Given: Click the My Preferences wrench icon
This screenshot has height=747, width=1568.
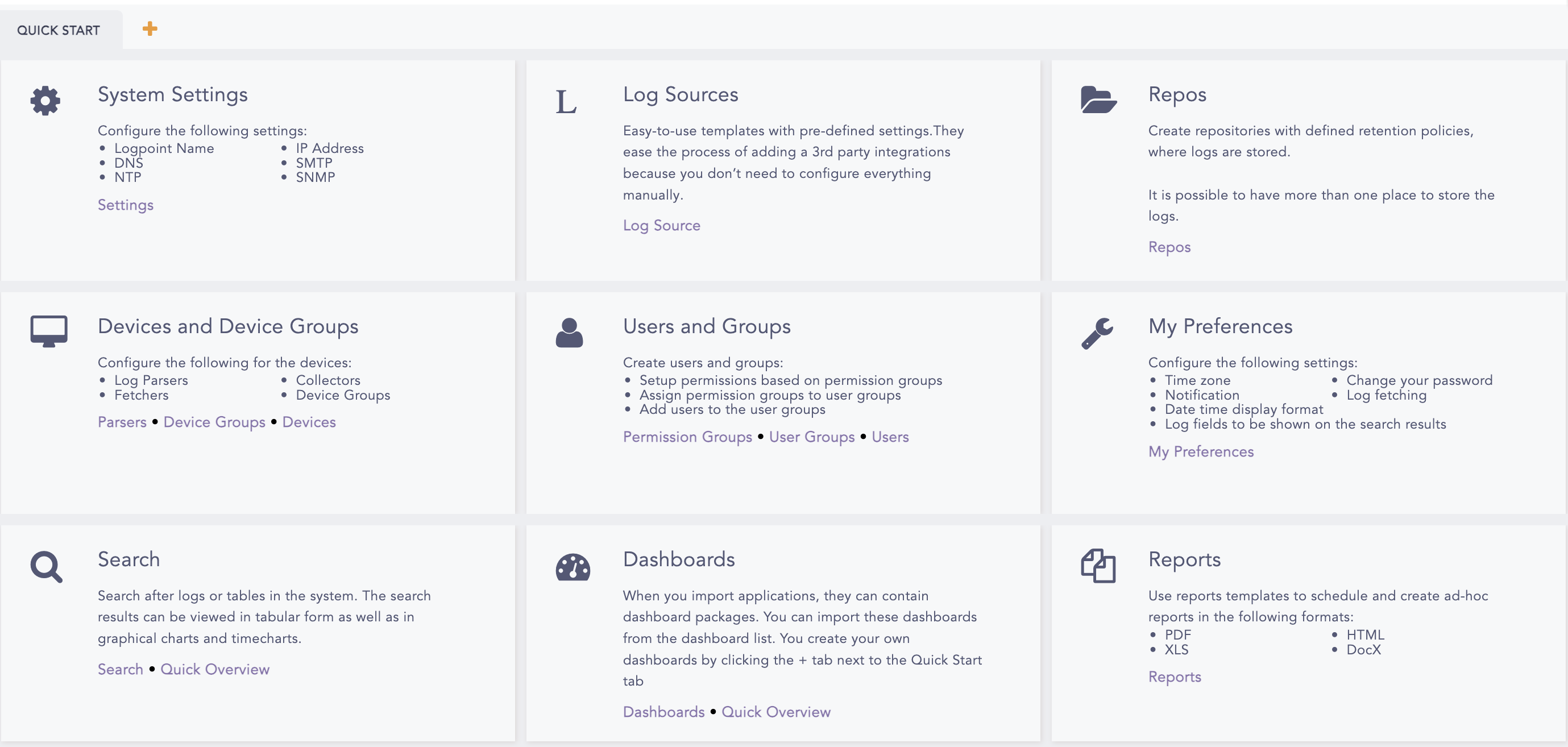Looking at the screenshot, I should click(1097, 333).
